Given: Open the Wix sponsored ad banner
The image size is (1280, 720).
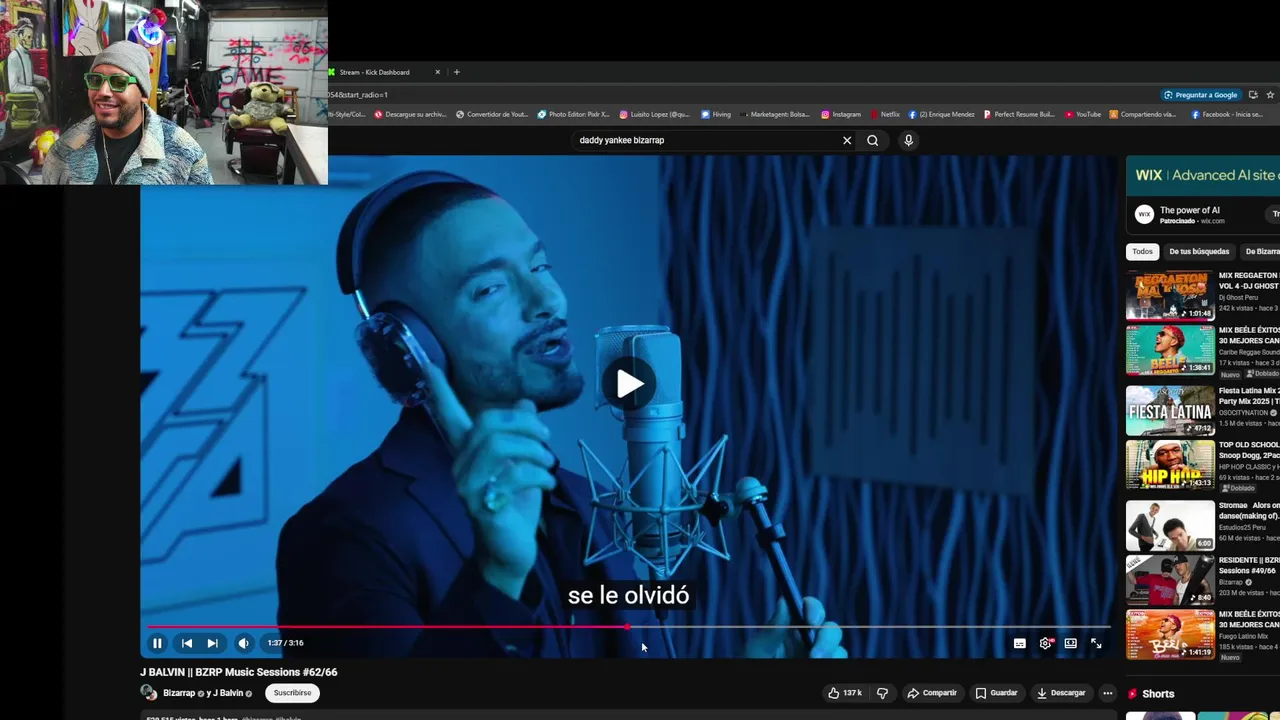Looking at the screenshot, I should [1203, 175].
